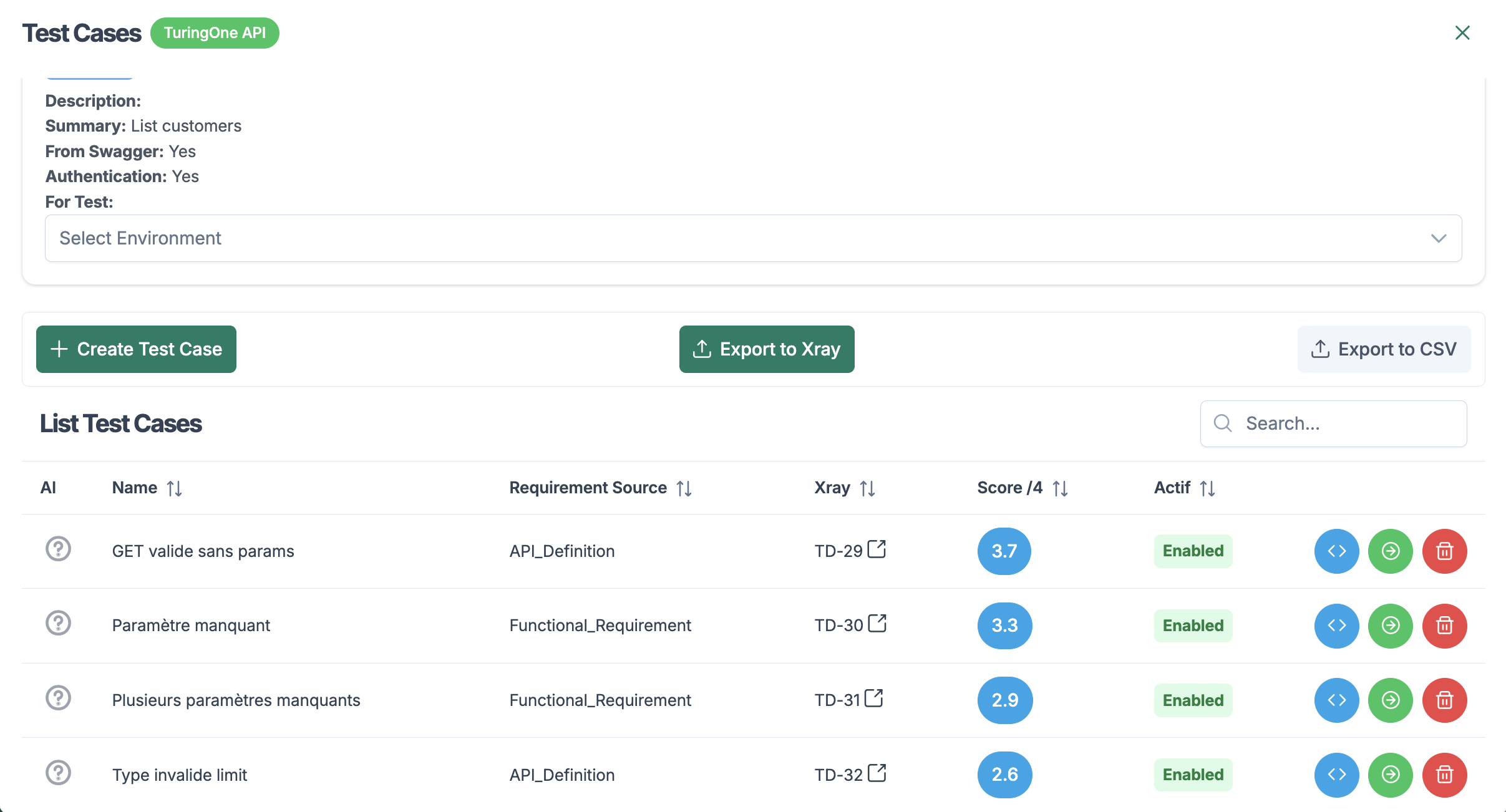This screenshot has width=1506, height=812.
Task: Delete the Type invalide limit test case
Action: [x=1444, y=775]
